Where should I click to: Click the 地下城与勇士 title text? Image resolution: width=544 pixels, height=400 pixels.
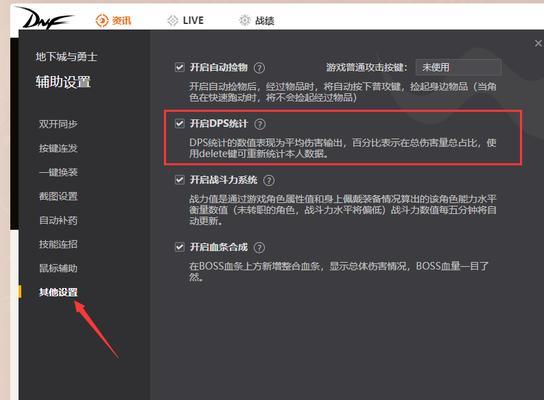click(x=66, y=57)
